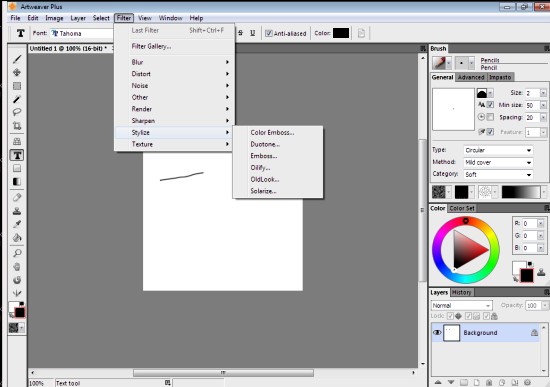
Task: Toggle Anti-aliased checkbox
Action: coord(269,34)
